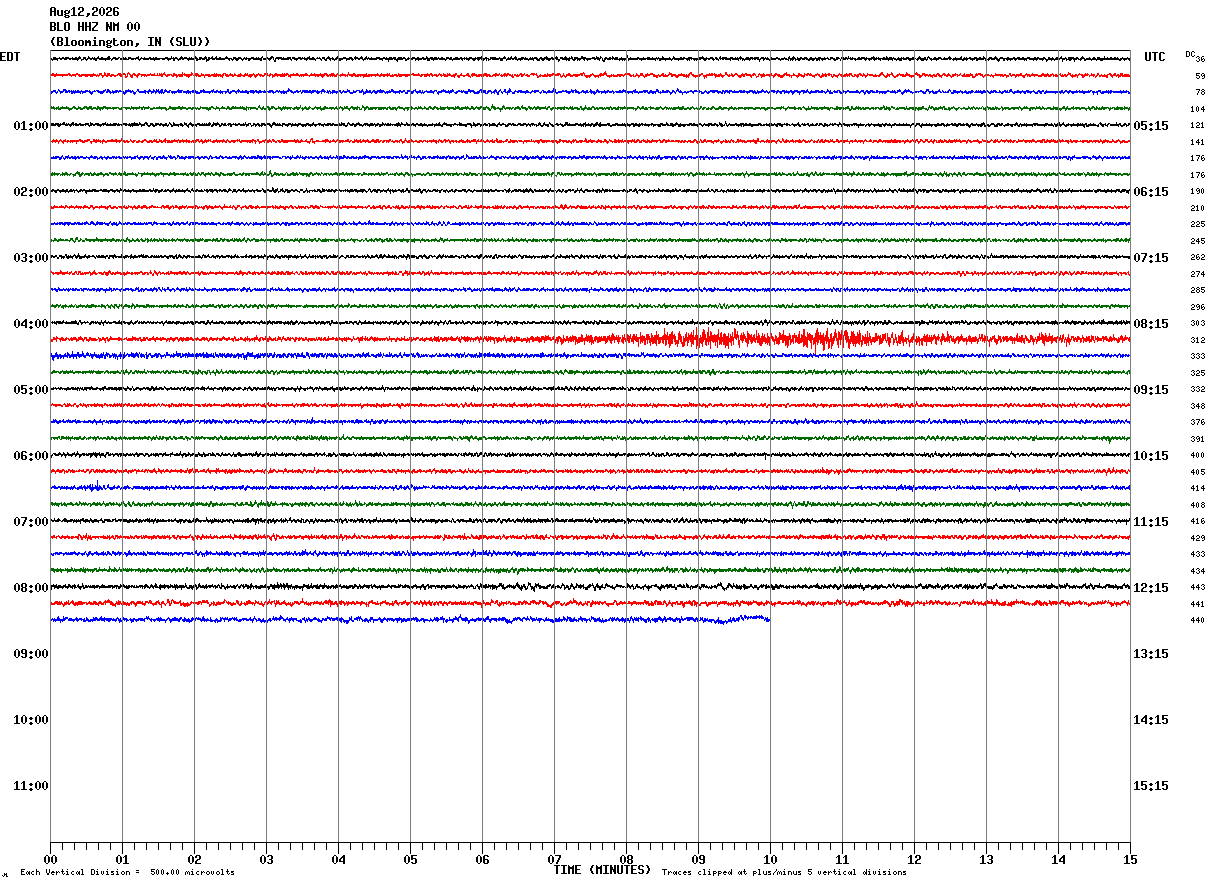Click the "10" minute tick label
Screen dimensions: 1210x886
pyautogui.click(x=771, y=860)
